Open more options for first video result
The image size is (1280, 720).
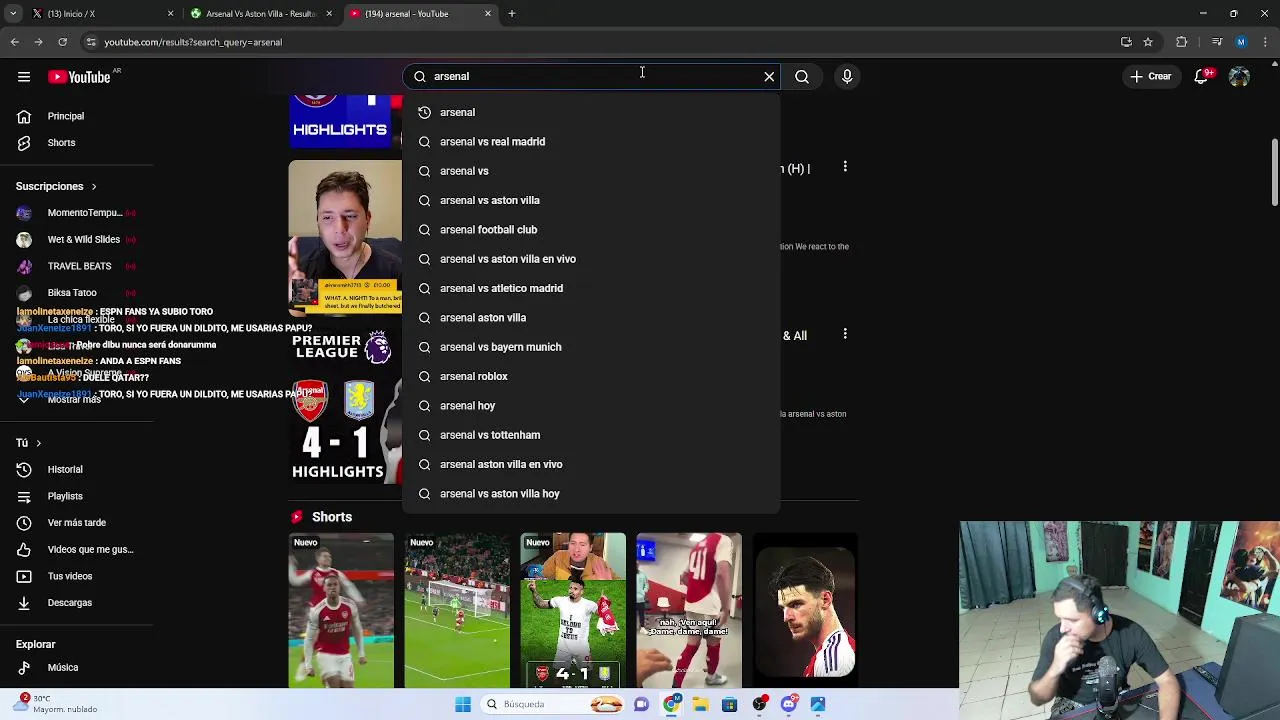[845, 167]
